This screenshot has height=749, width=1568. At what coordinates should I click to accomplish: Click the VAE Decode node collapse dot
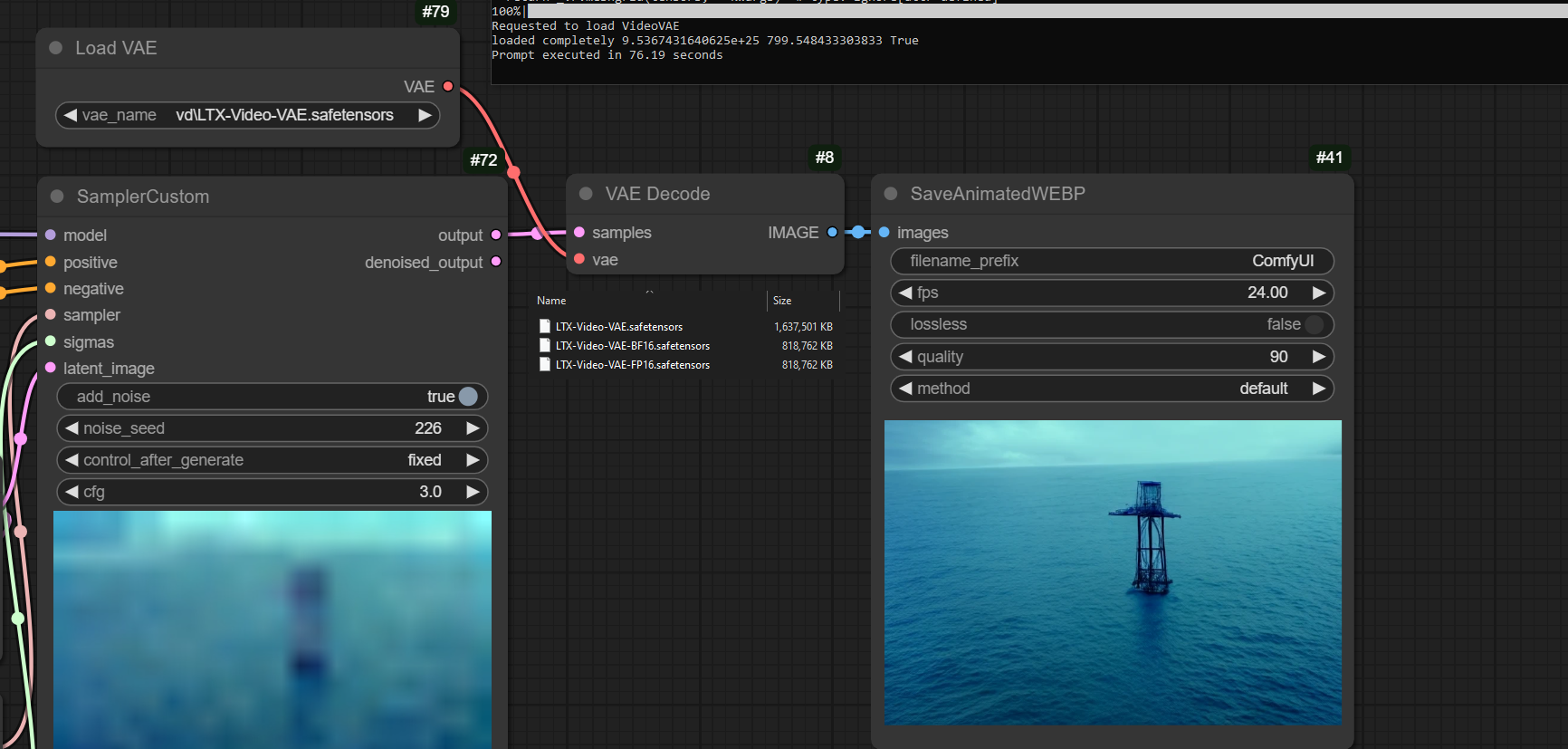tap(586, 194)
